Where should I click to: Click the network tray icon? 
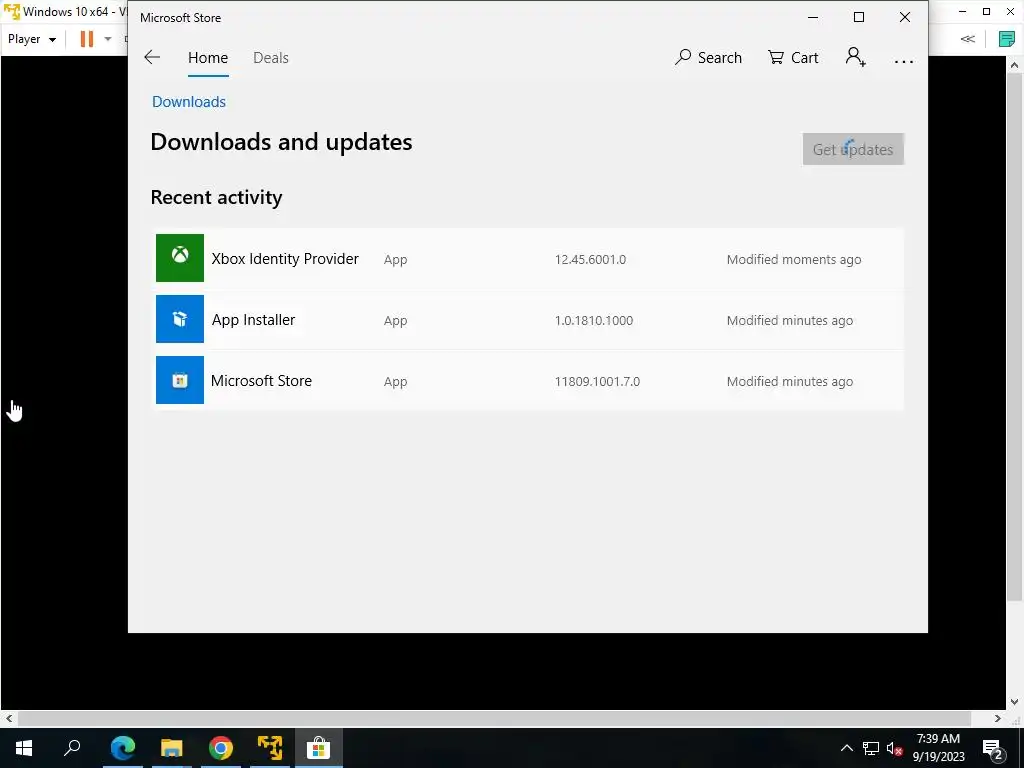871,748
